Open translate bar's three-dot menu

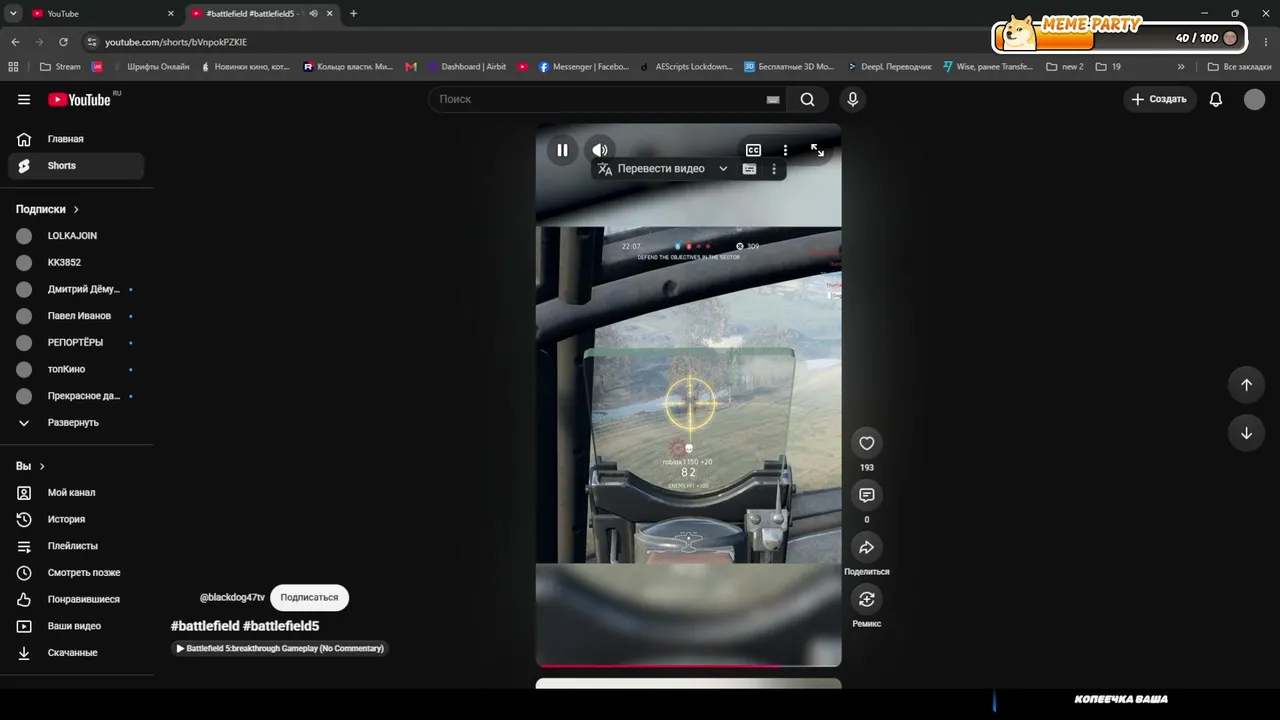pyautogui.click(x=773, y=169)
